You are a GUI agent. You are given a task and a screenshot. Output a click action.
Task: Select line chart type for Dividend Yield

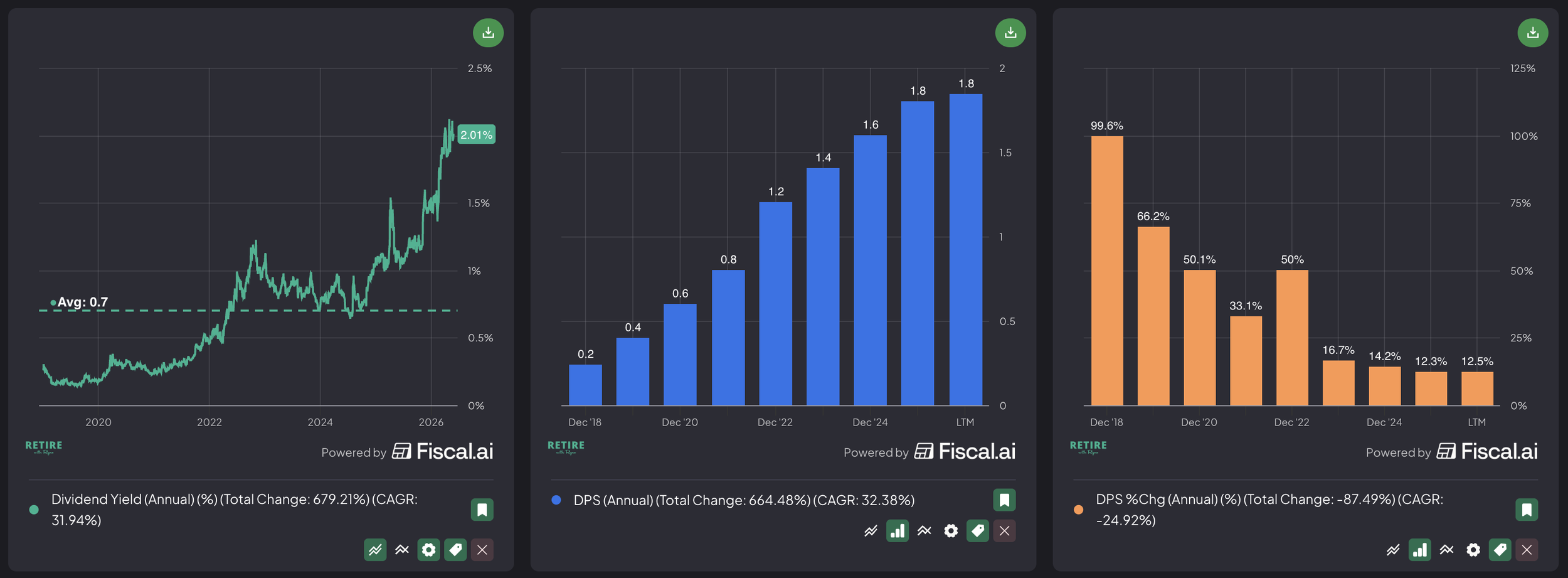click(x=375, y=550)
